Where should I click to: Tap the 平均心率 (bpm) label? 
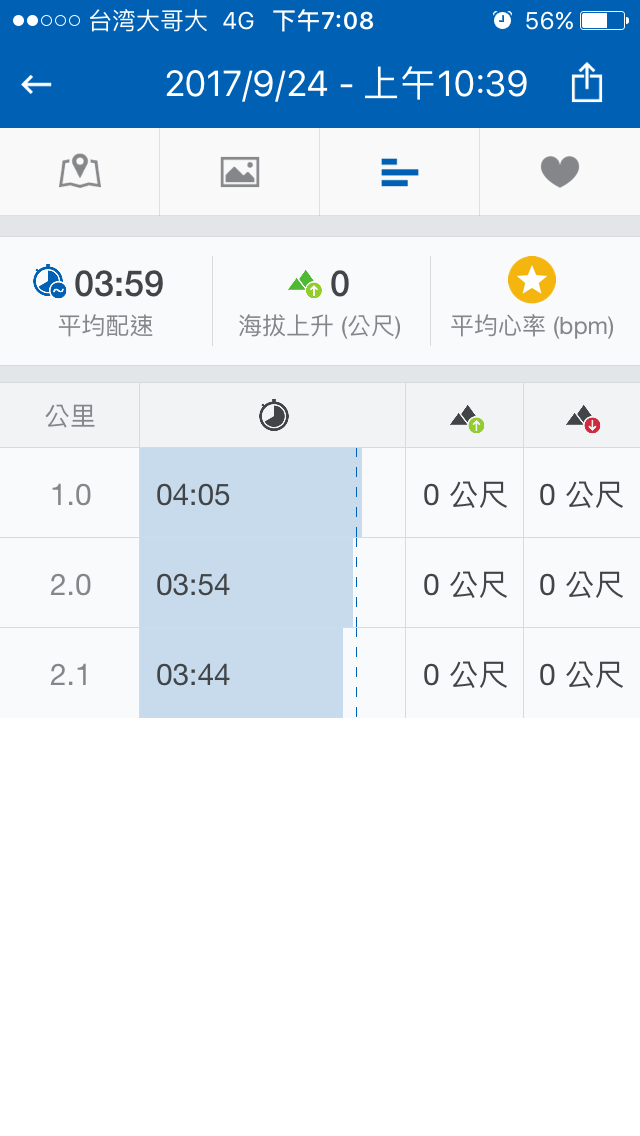pyautogui.click(x=532, y=326)
